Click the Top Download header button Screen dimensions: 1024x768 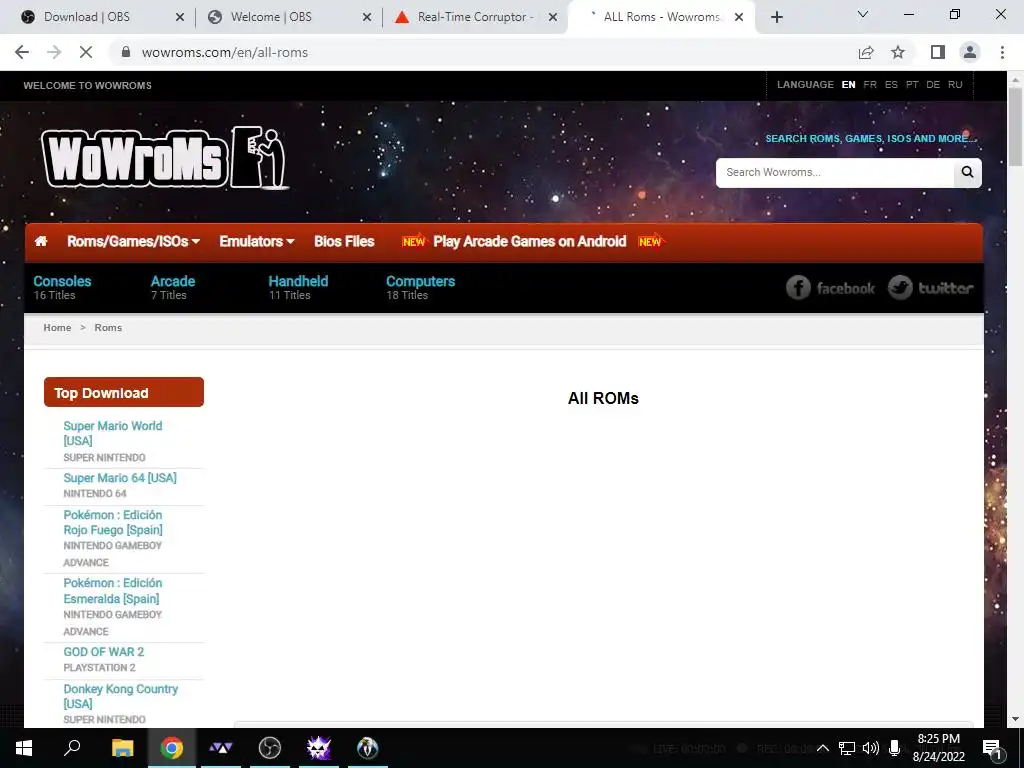point(123,392)
